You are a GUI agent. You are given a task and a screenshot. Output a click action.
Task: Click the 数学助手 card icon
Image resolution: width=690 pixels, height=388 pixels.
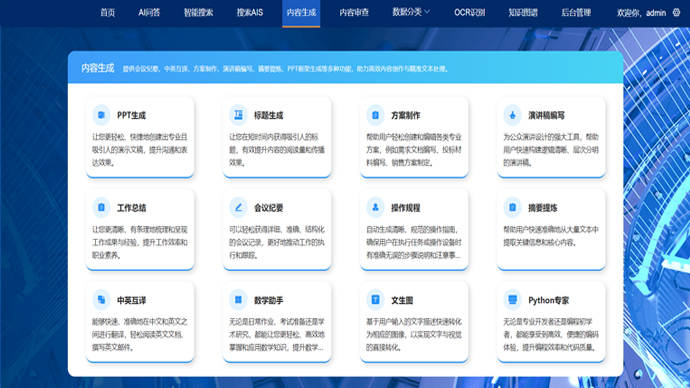[238, 300]
